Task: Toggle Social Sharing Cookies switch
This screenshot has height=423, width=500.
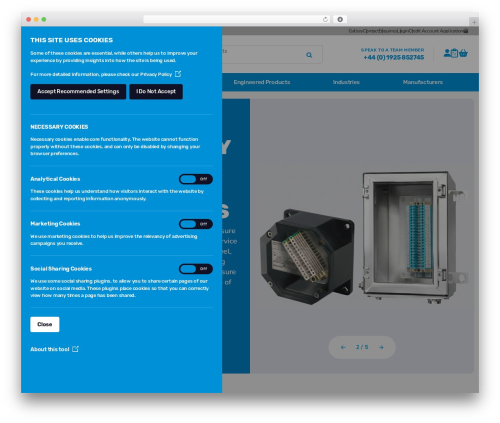Action: pyautogui.click(x=196, y=269)
